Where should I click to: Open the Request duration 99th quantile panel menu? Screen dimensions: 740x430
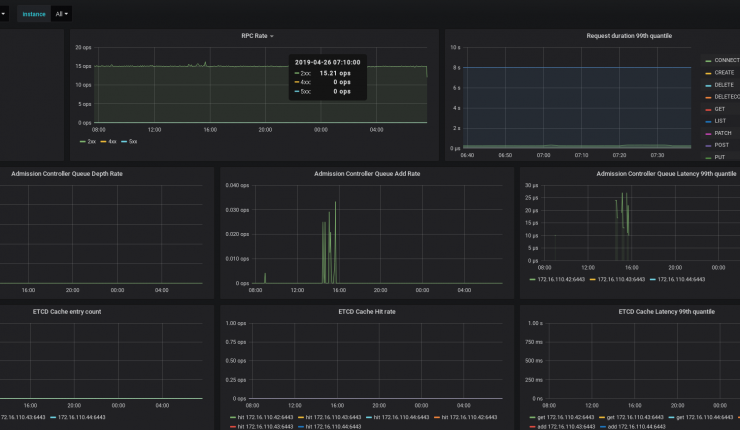629,36
